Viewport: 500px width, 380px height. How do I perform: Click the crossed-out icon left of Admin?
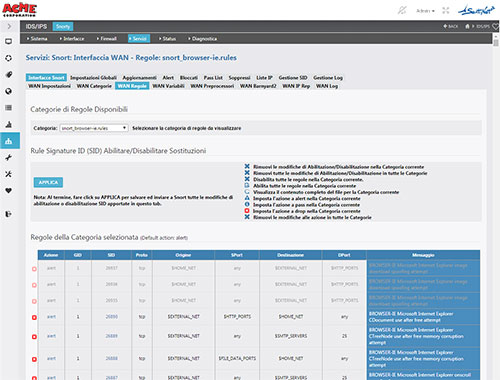click(402, 11)
